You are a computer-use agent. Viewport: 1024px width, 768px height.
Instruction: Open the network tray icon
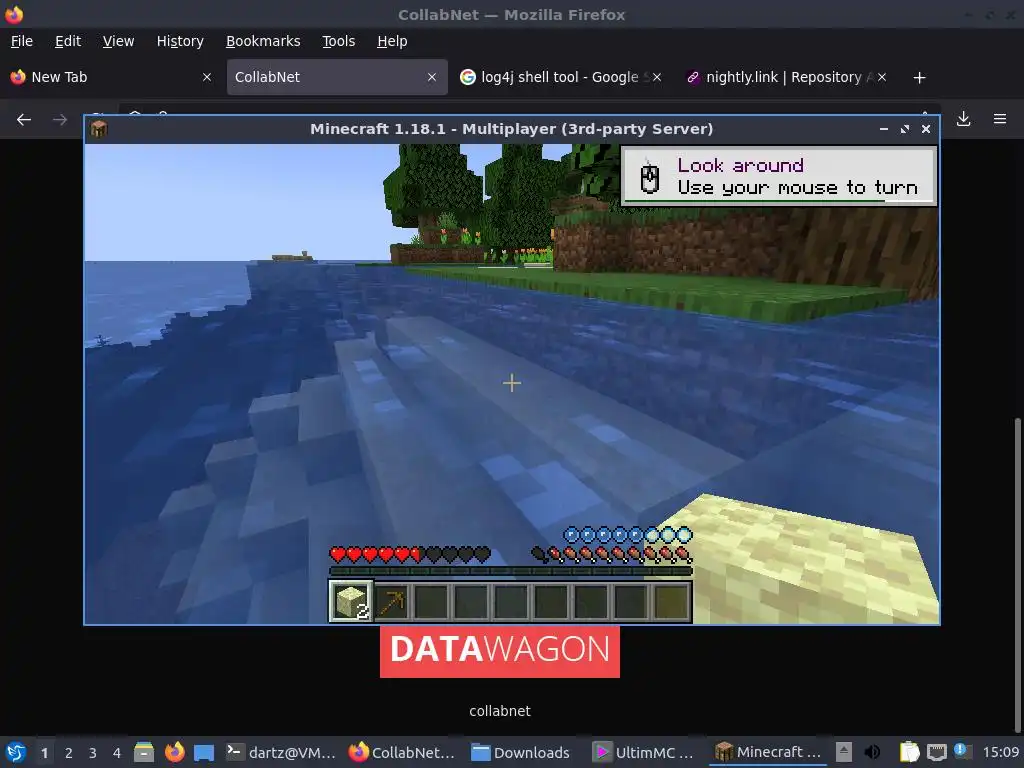pyautogui.click(x=936, y=752)
